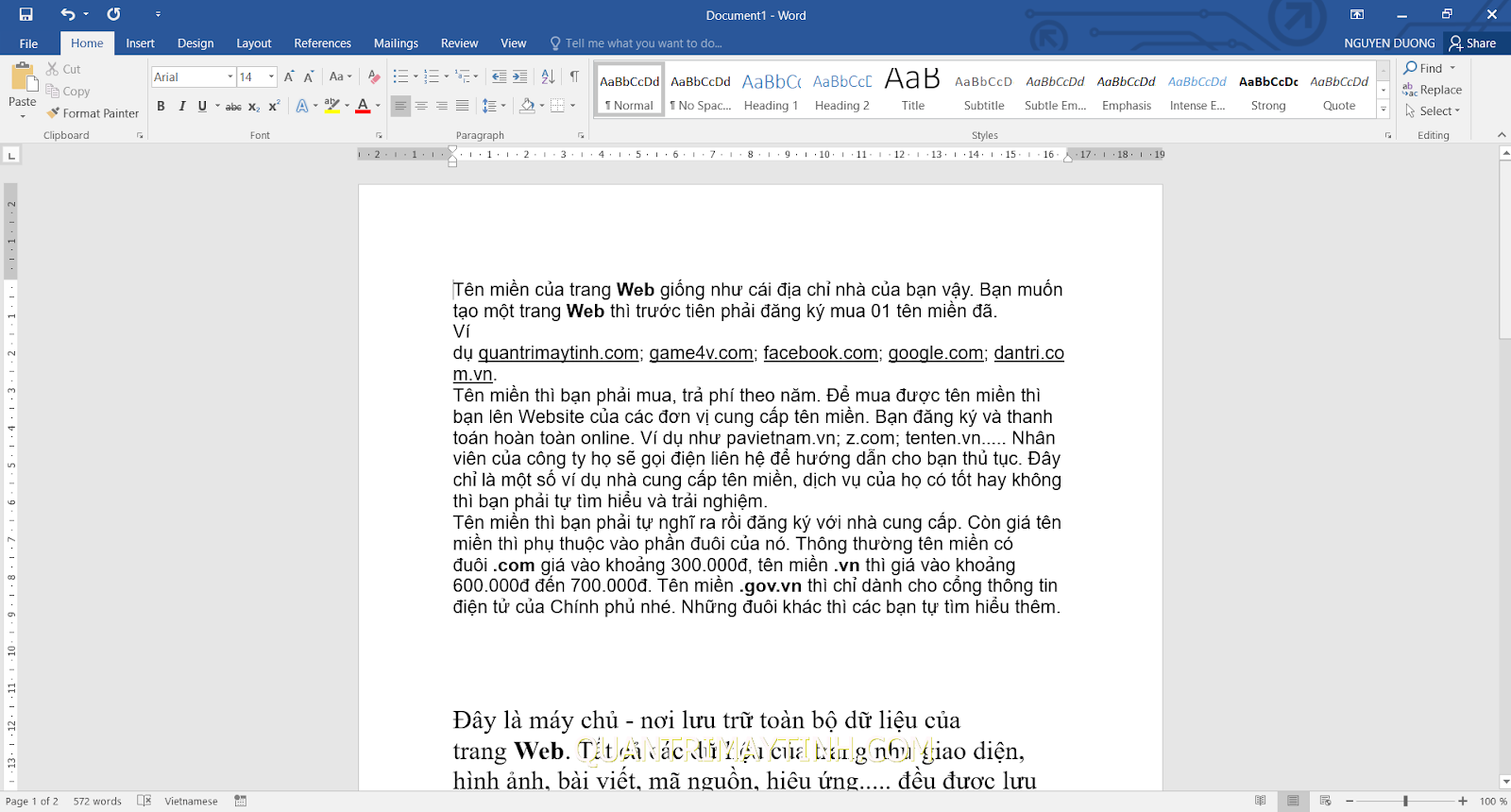Screen dimensions: 1511x812
Task: Click the zoom slider handle
Action: [x=1405, y=801]
